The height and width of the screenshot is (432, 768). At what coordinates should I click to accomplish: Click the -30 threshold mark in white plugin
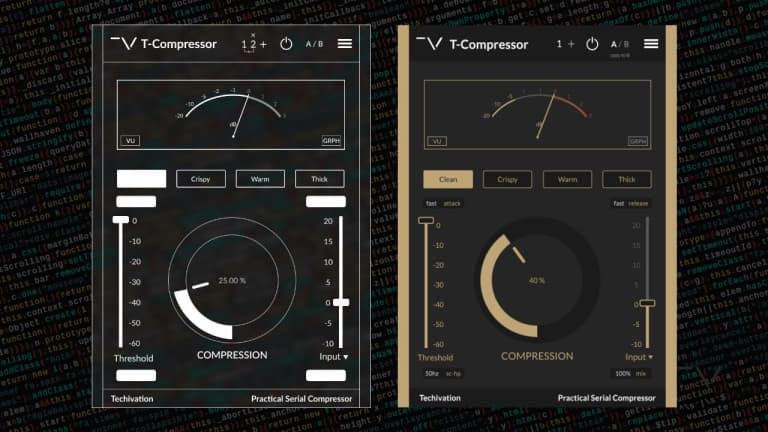pyautogui.click(x=135, y=282)
